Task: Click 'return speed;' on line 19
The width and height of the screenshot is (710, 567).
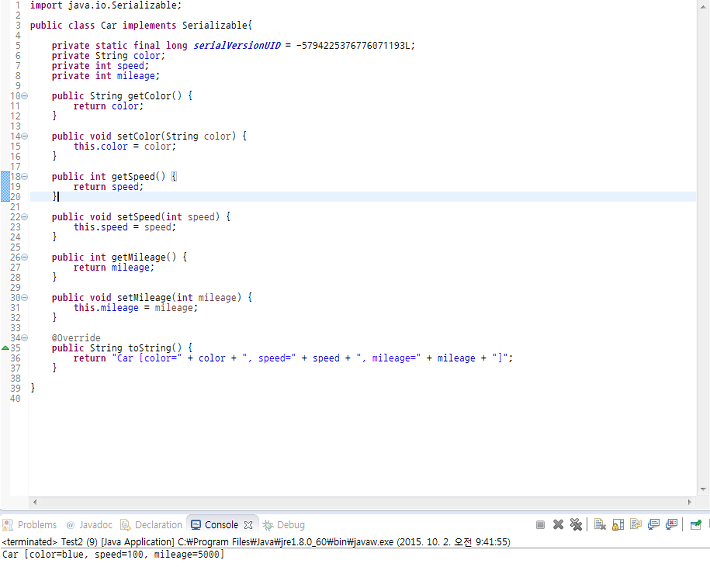Action: coord(108,187)
